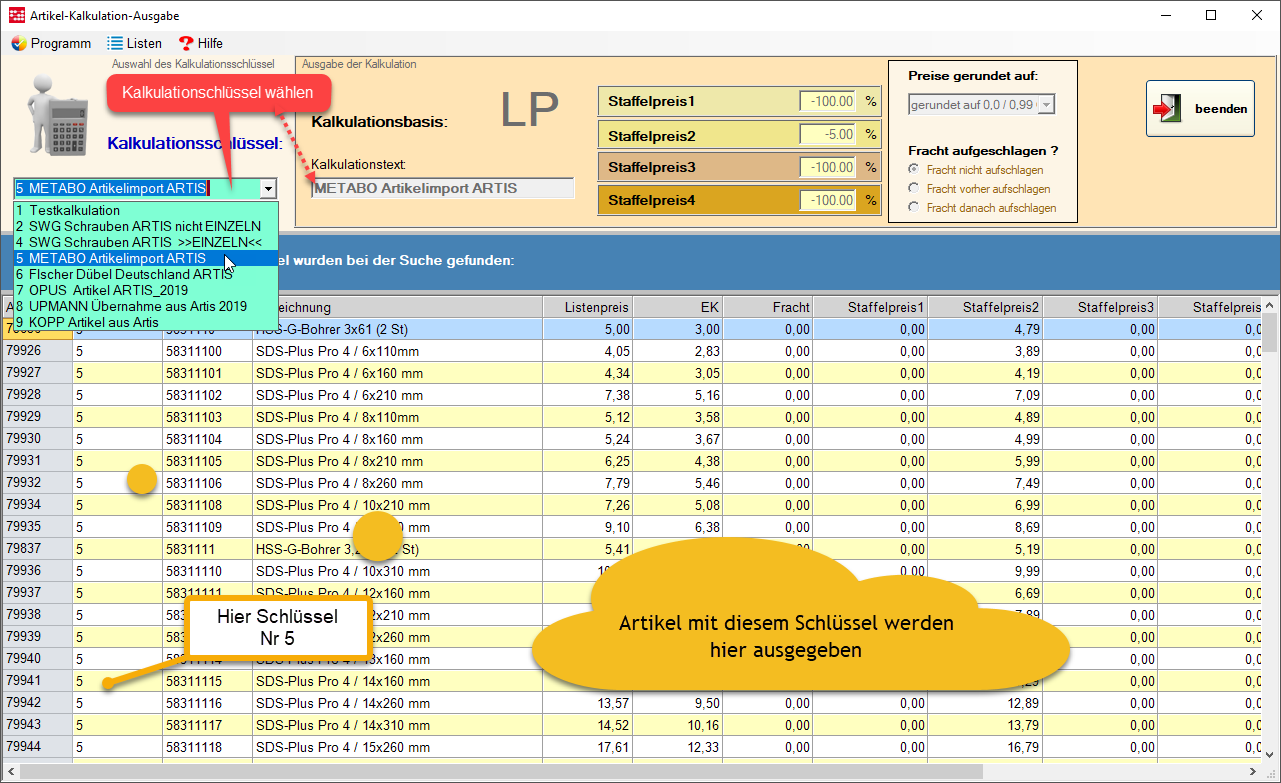Open the Listen menu
The width and height of the screenshot is (1281, 783).
[134, 43]
